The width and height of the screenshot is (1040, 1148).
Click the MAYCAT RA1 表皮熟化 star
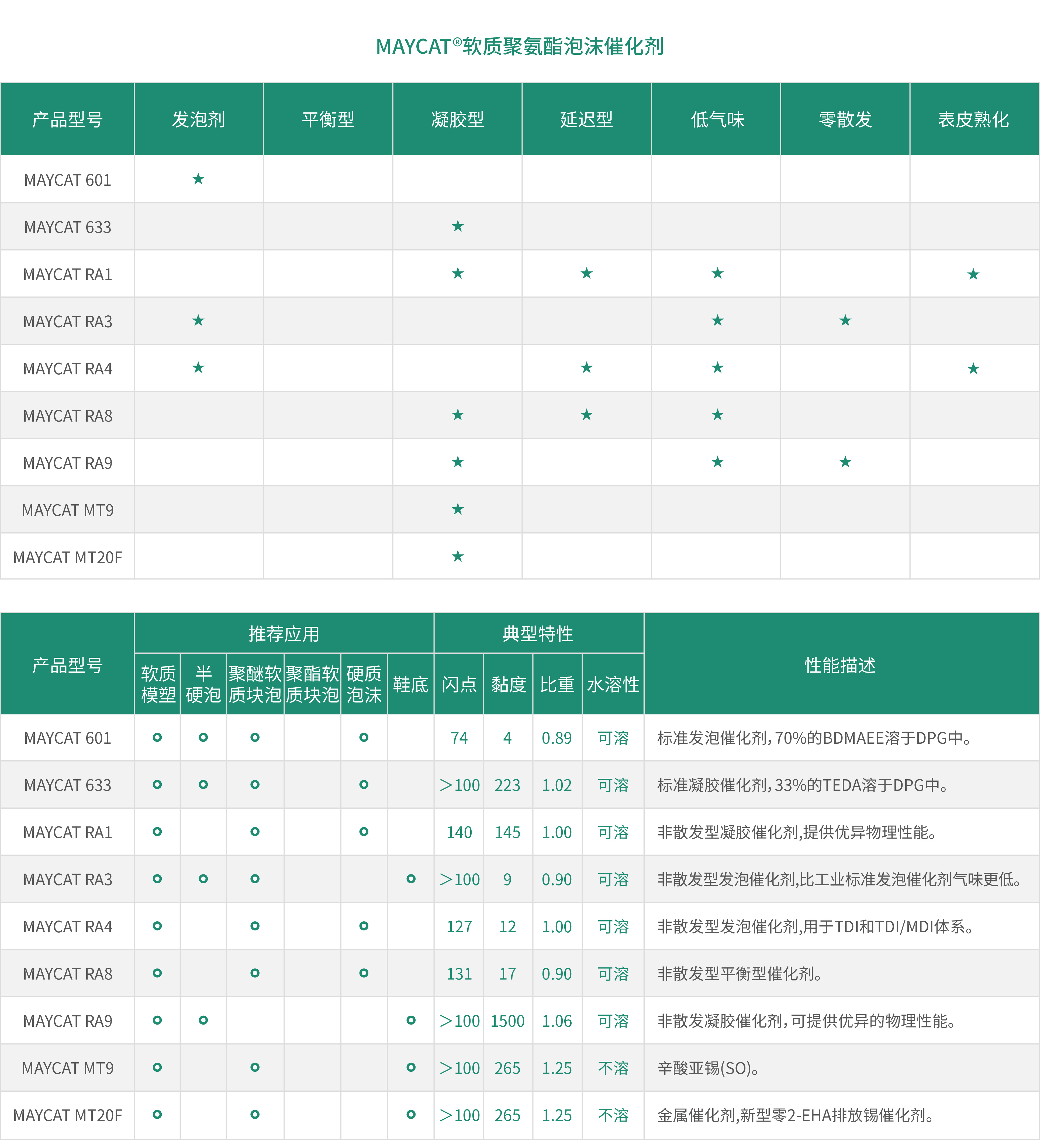(973, 274)
